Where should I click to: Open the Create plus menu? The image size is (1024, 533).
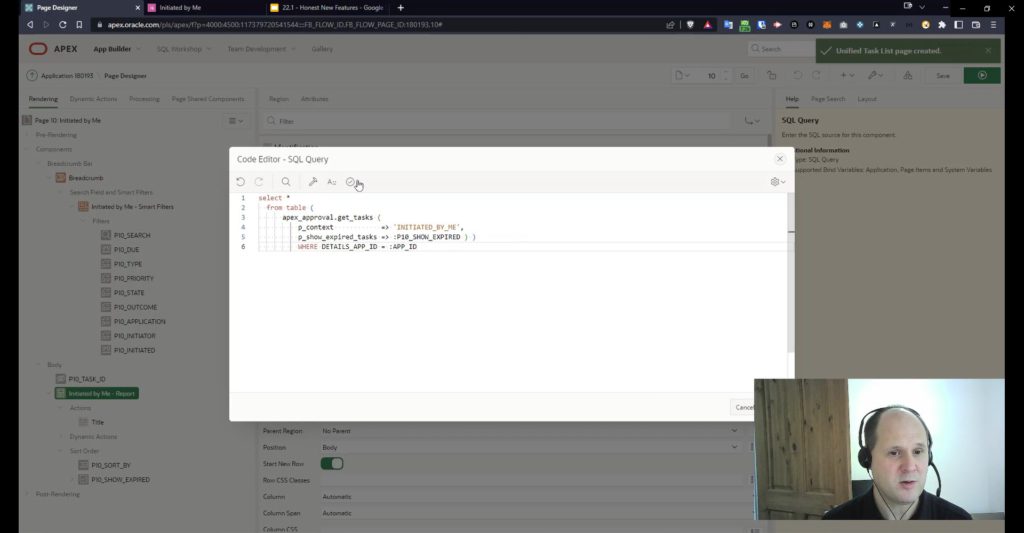point(847,76)
